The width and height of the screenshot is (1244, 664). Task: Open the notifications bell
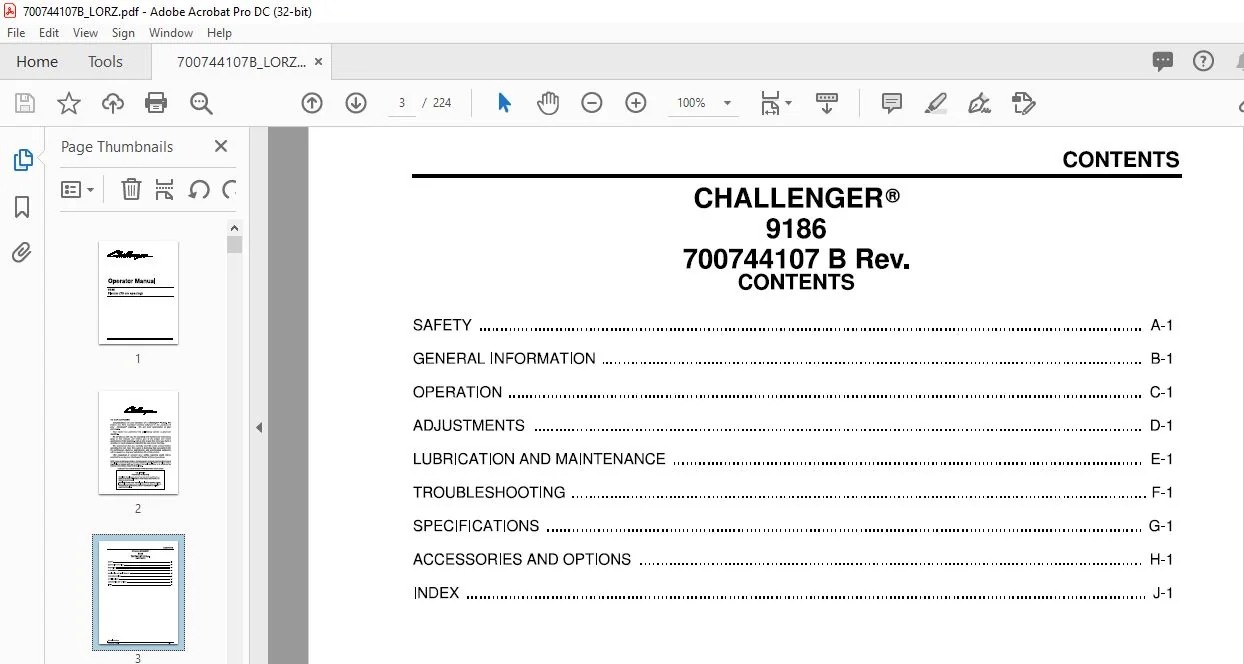(1238, 62)
